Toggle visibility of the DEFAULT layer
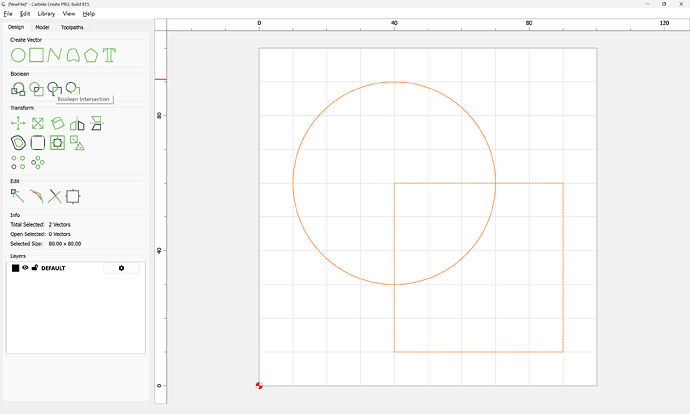Screen dimensions: 690x414 [x=25, y=267]
